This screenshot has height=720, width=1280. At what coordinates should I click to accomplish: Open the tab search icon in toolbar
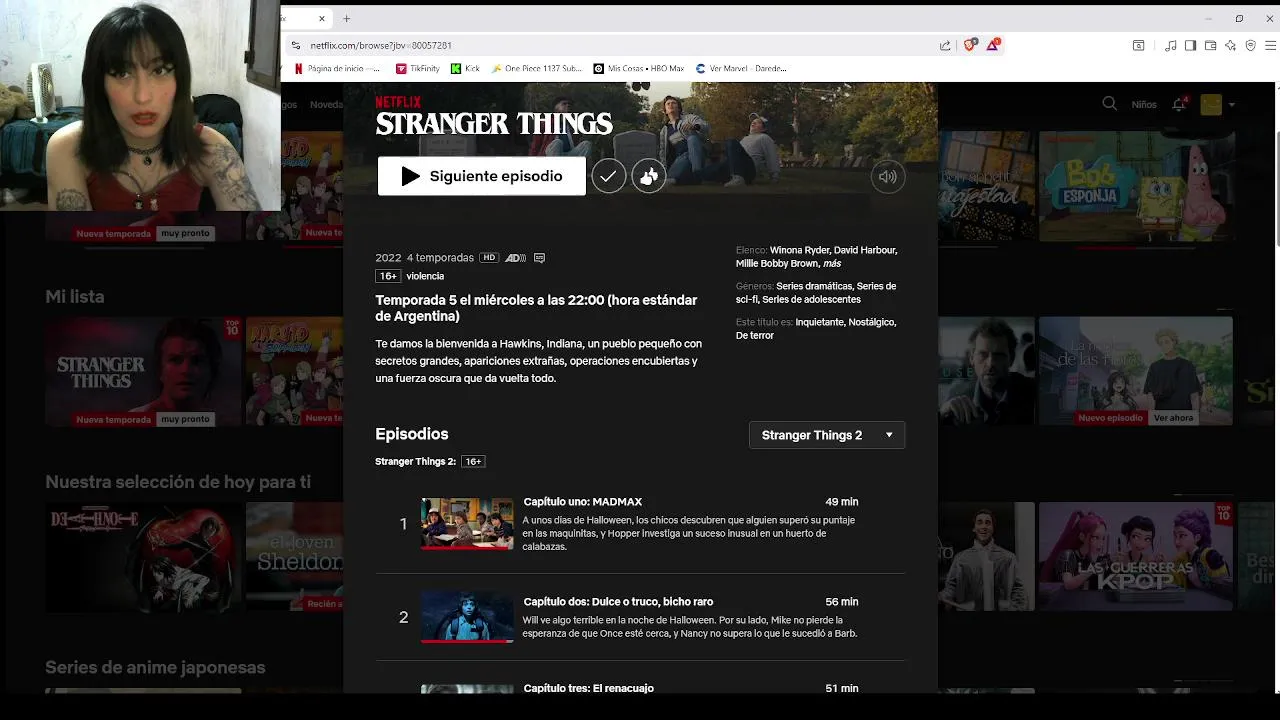[x=1138, y=45]
